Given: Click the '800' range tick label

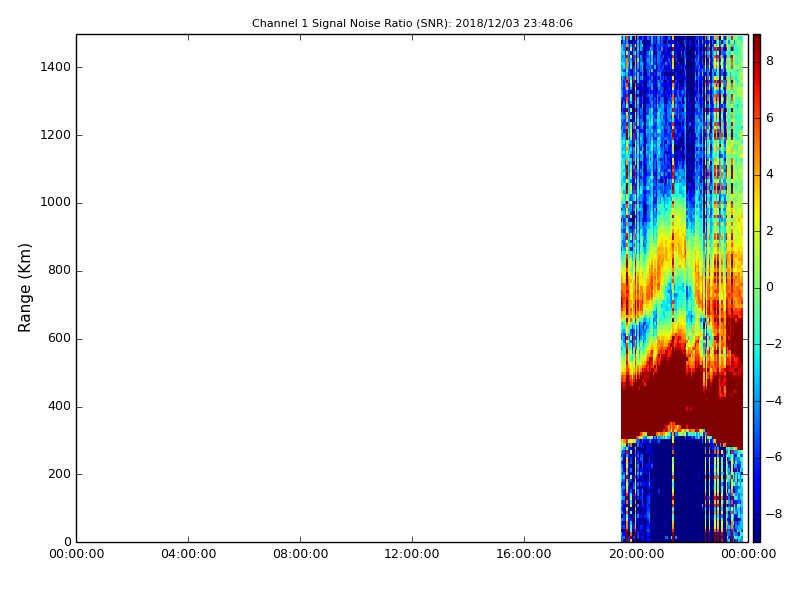Looking at the screenshot, I should [59, 270].
